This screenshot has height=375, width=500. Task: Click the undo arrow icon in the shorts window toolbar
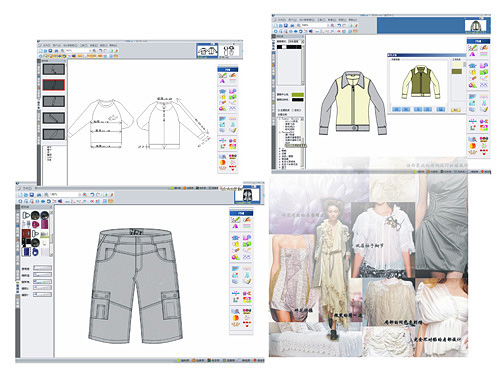click(92, 194)
